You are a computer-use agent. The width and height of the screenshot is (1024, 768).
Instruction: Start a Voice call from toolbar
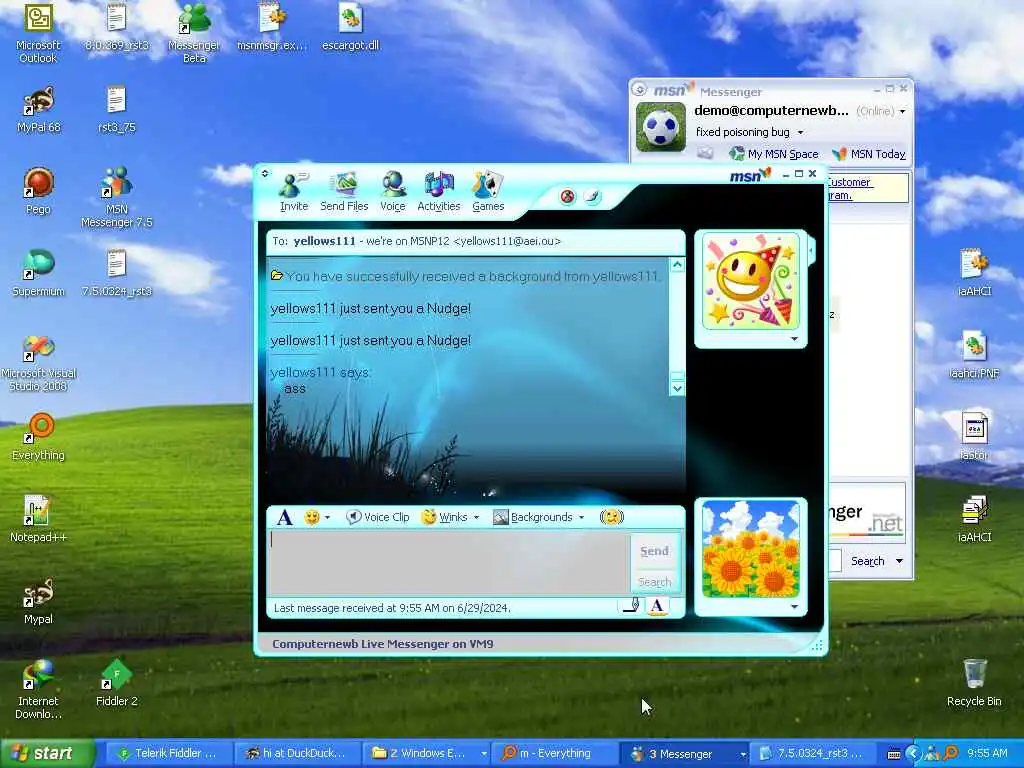click(x=392, y=193)
